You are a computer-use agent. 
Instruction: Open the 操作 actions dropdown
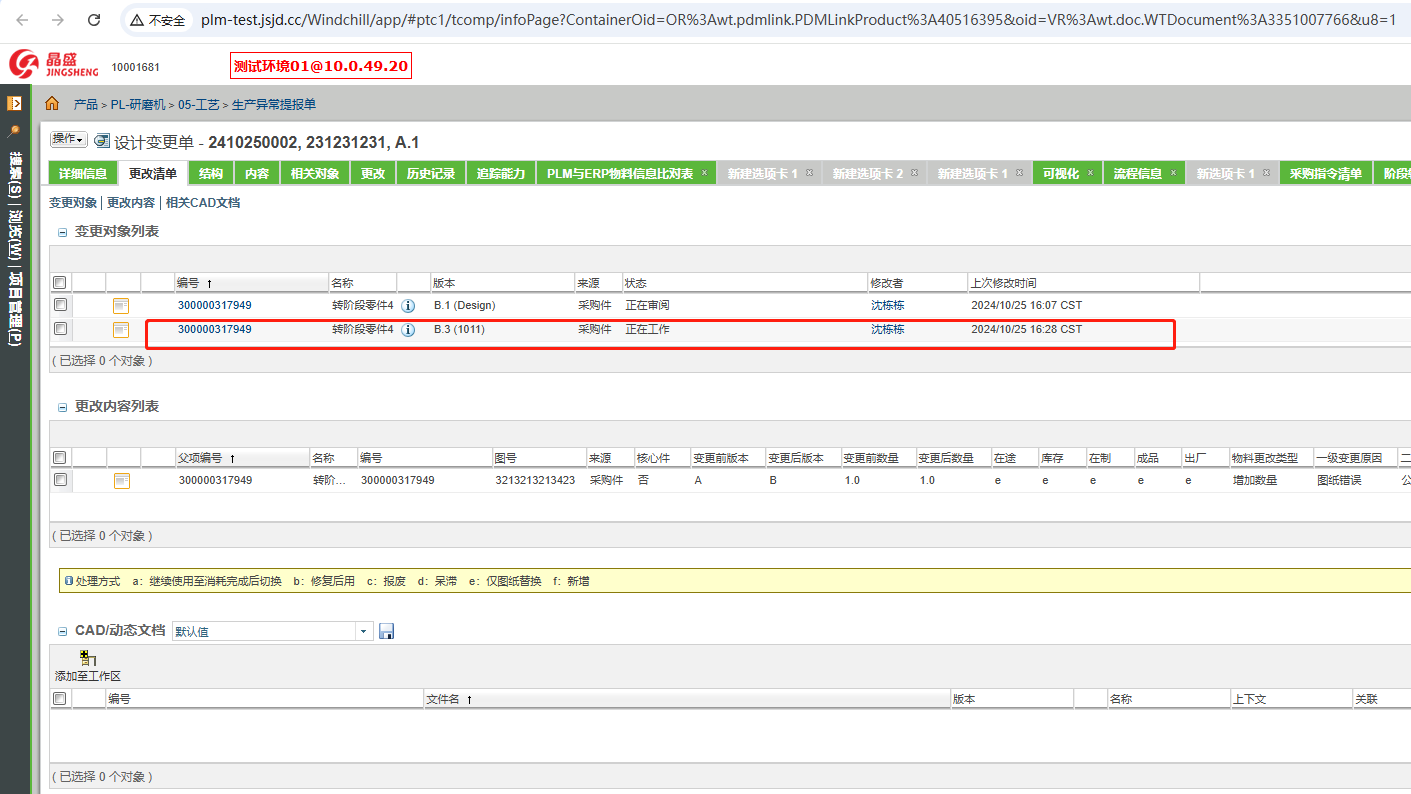66,138
